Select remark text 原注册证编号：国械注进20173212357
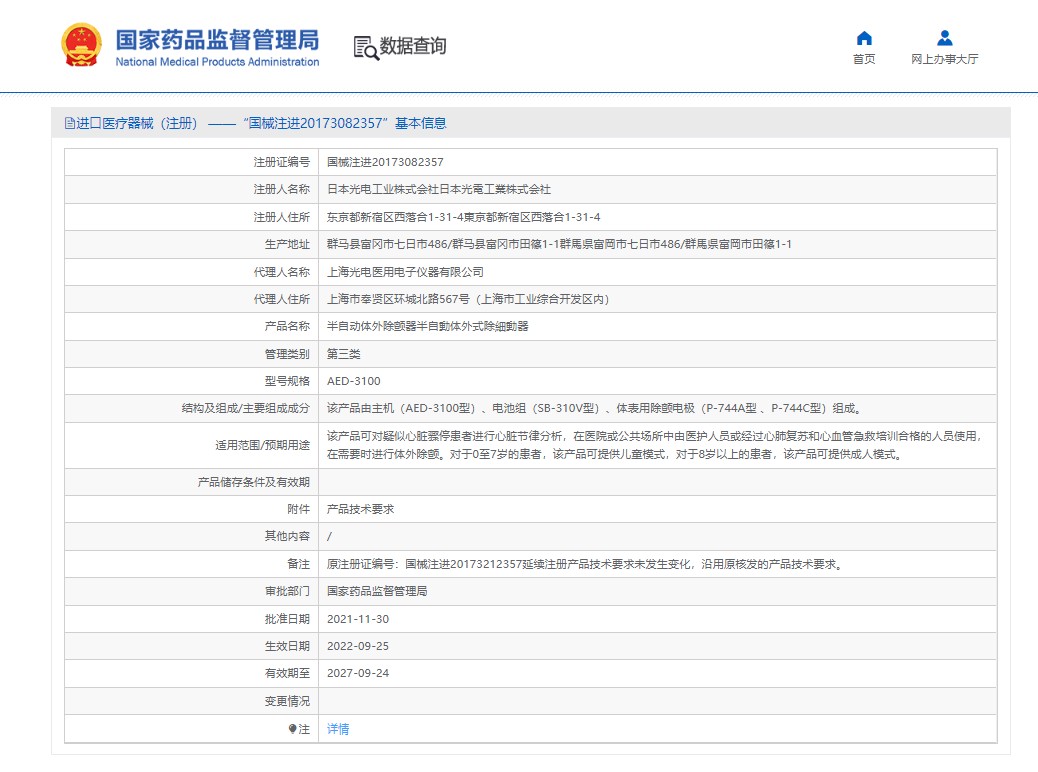Viewport: 1038px width, 772px height. pyautogui.click(x=425, y=564)
